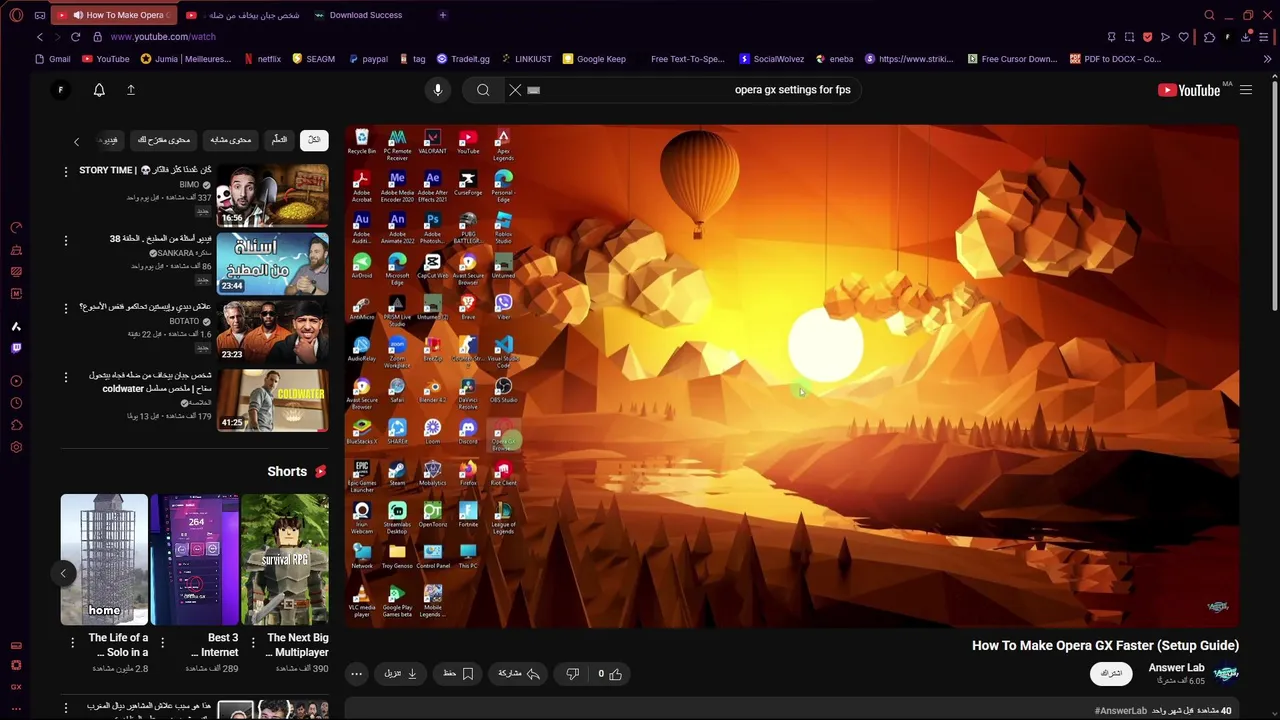Open the Gmail bookmark
This screenshot has height=720, width=1280.
(x=52, y=59)
